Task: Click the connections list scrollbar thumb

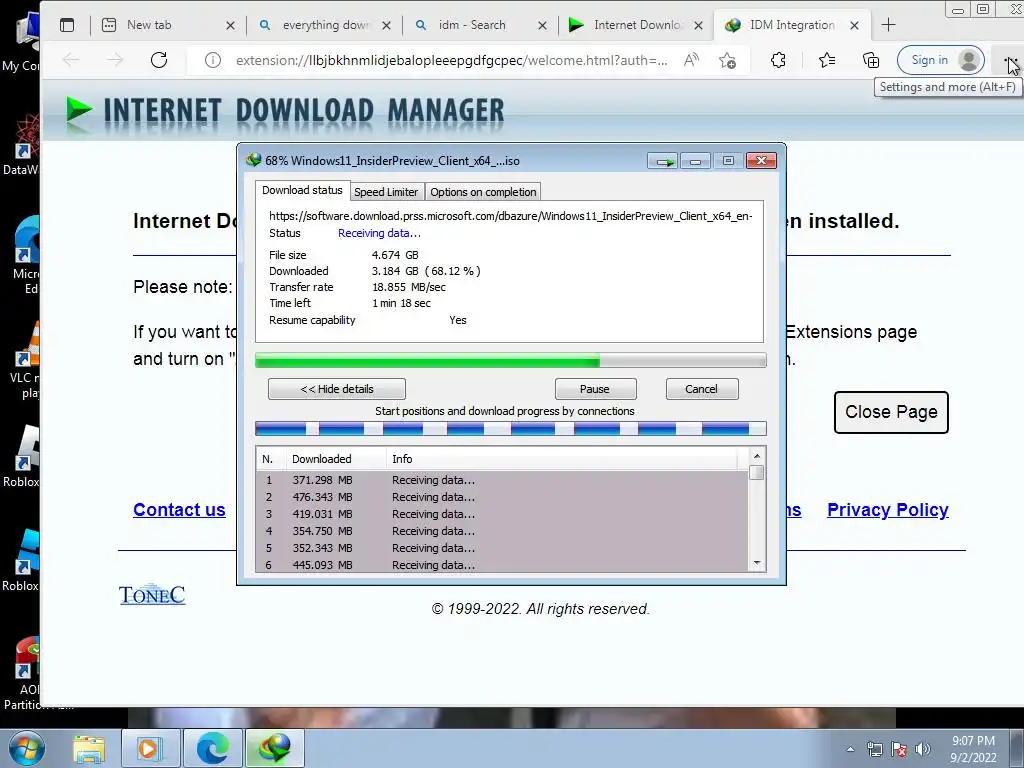Action: 757,472
